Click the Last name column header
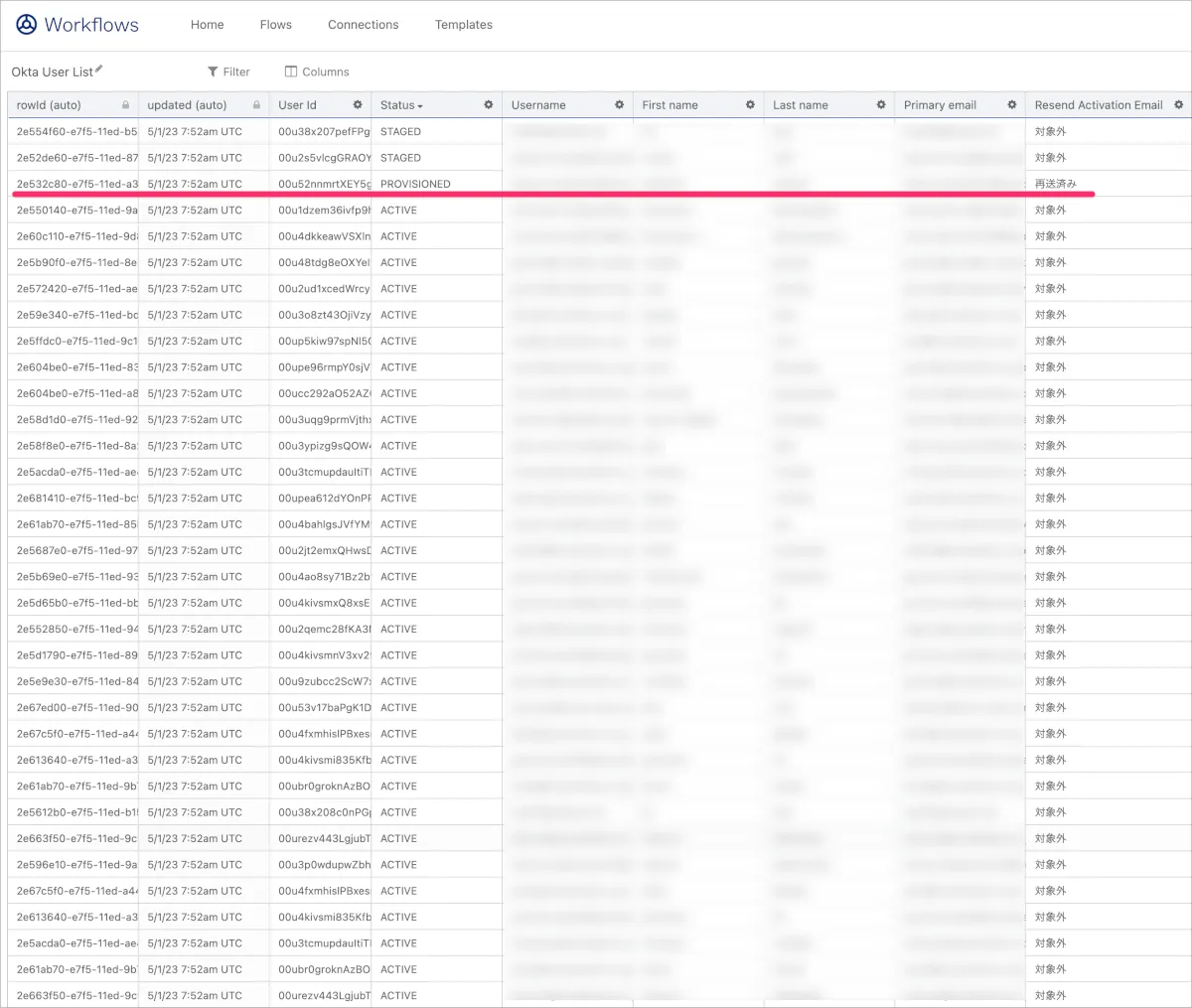Image resolution: width=1192 pixels, height=1008 pixels. (x=829, y=105)
